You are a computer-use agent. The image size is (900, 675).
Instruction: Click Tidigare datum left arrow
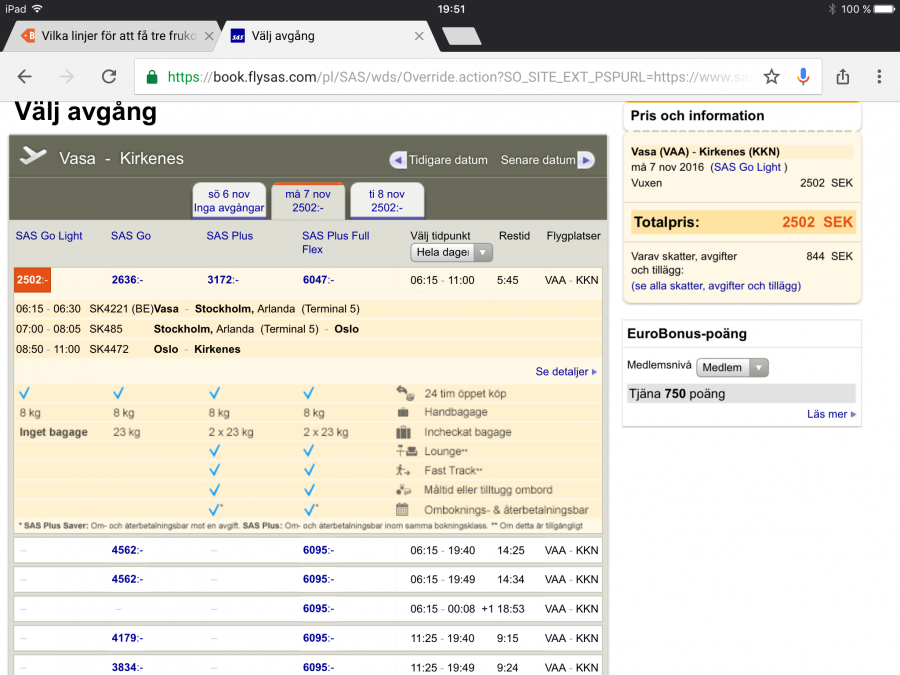[398, 160]
